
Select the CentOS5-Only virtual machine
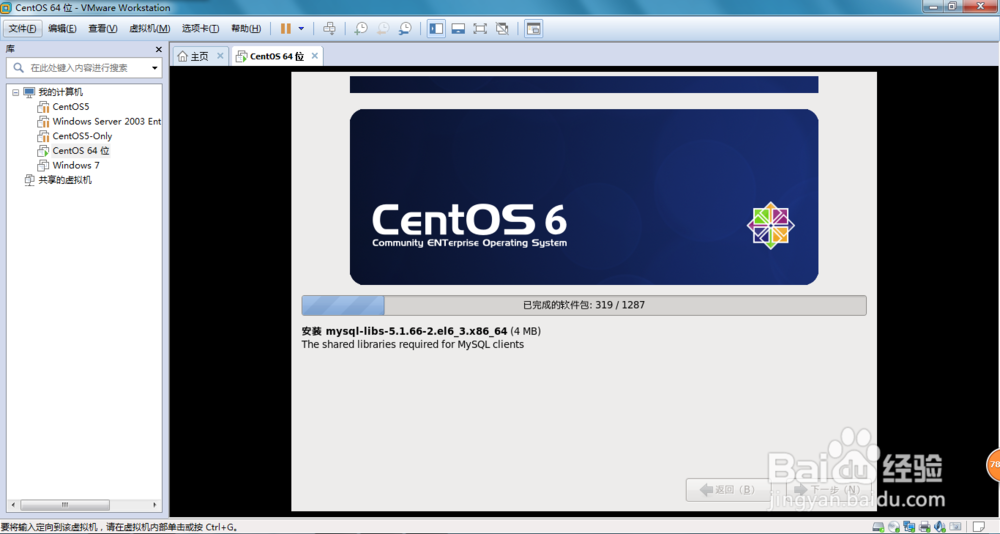tap(82, 136)
